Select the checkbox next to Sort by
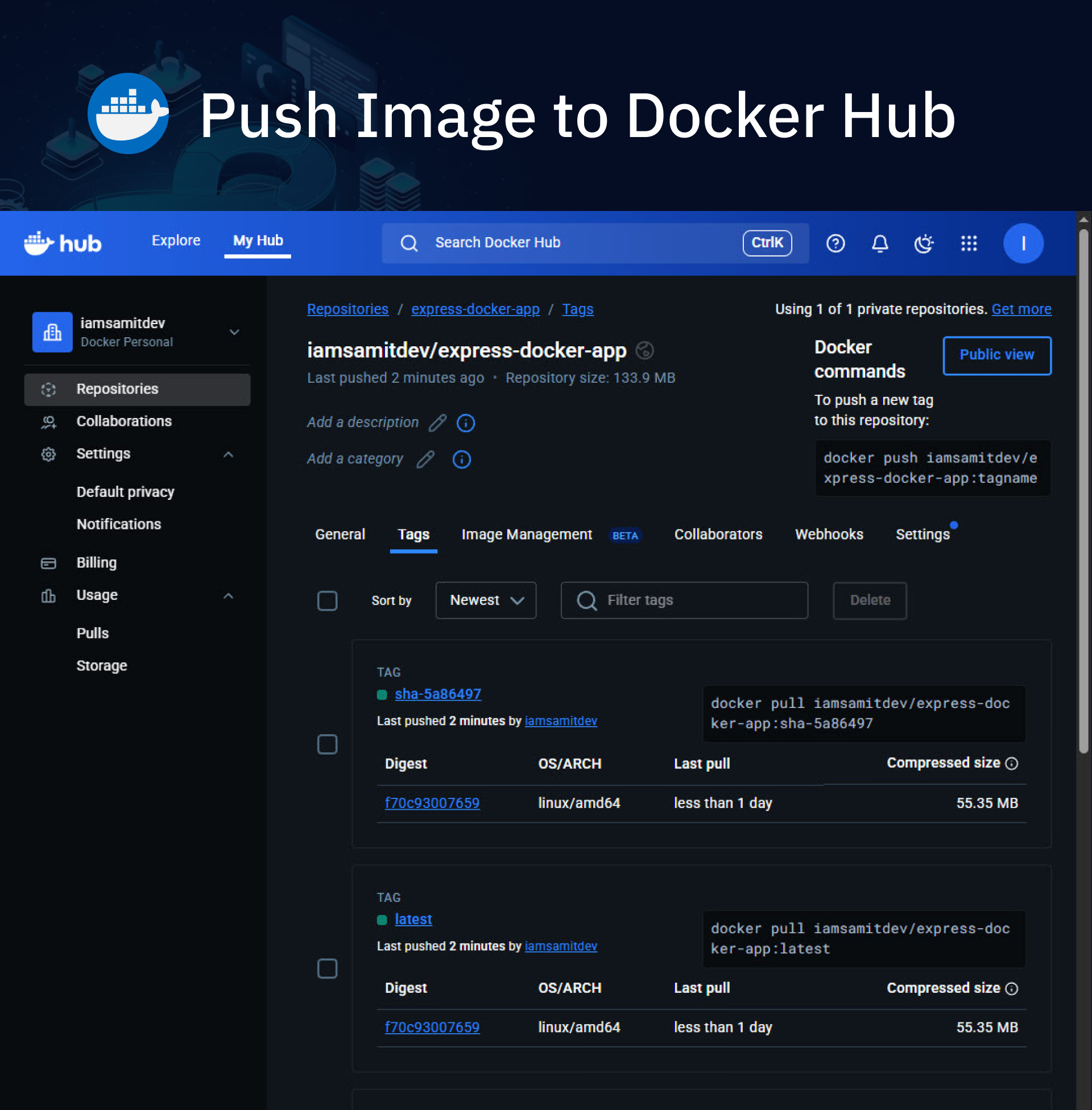The height and width of the screenshot is (1110, 1092). [x=328, y=600]
